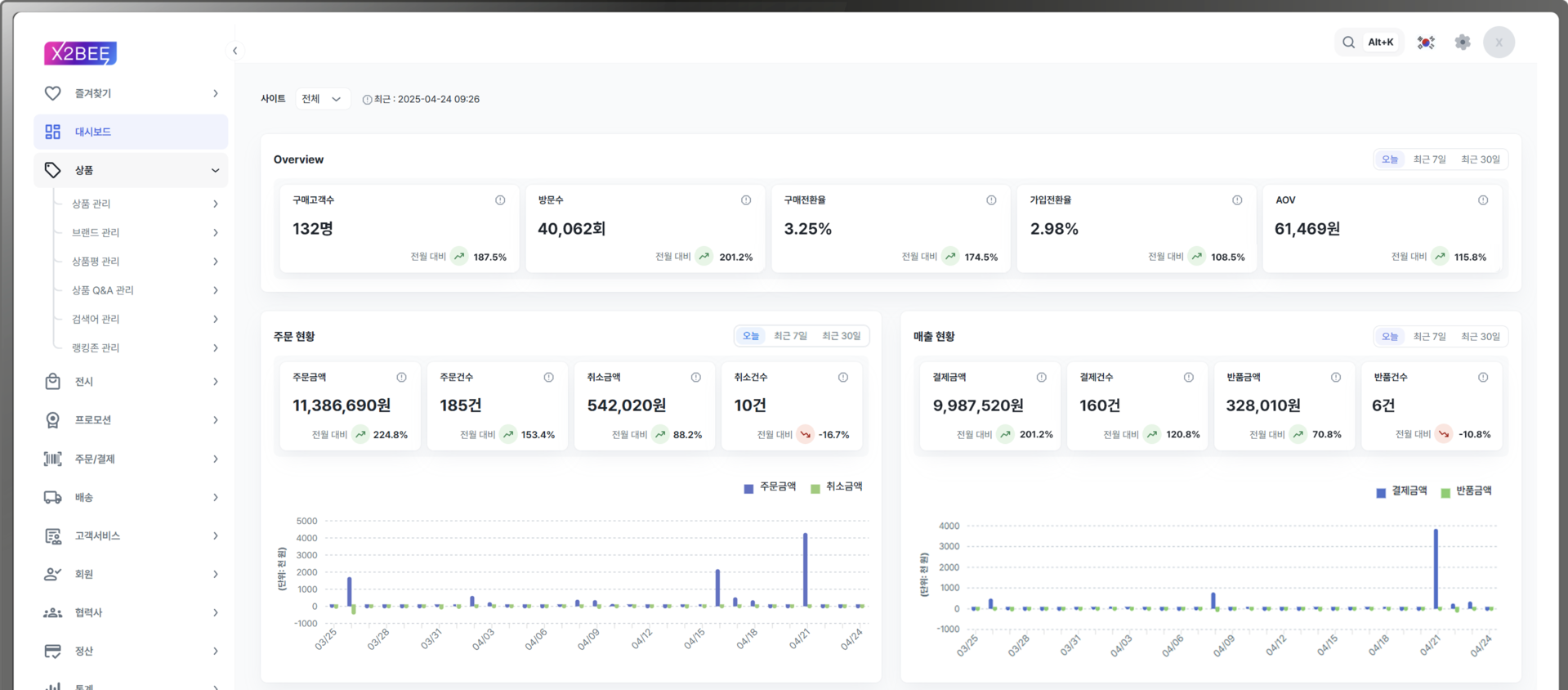Select 최근 7일 tab in Overview
Image resolution: width=1568 pixels, height=690 pixels.
pyautogui.click(x=1429, y=159)
